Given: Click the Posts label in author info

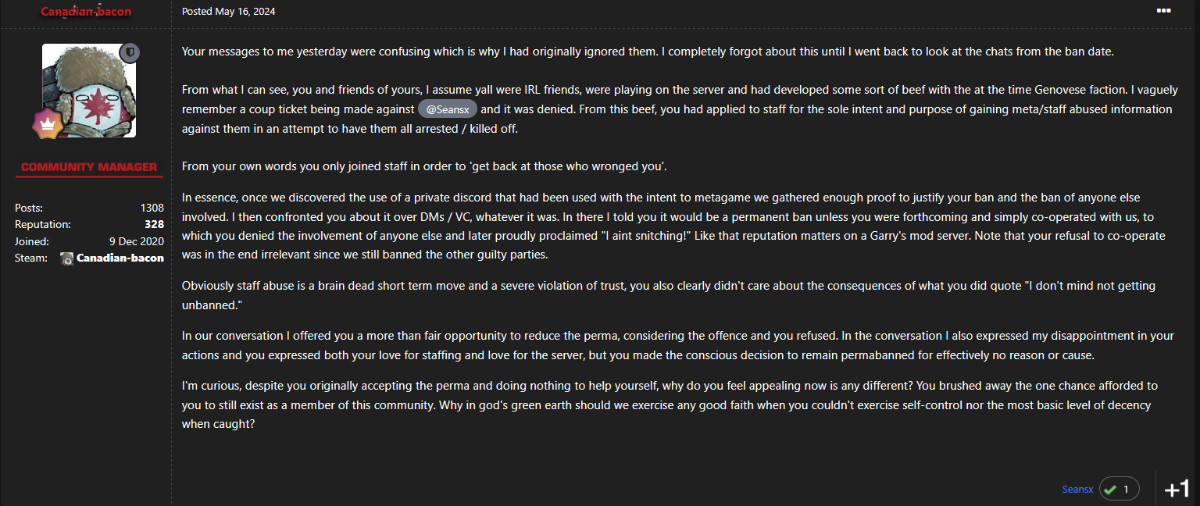Looking at the screenshot, I should point(29,207).
